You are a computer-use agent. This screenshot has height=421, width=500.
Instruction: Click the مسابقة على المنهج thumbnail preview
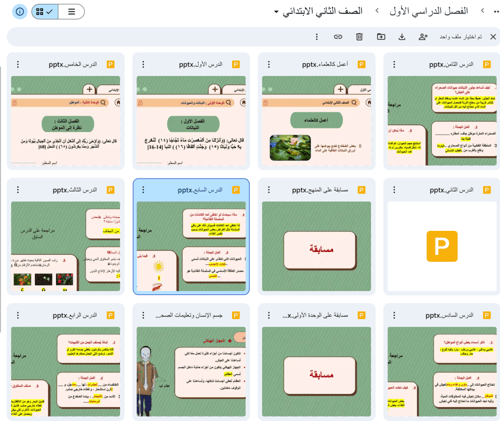(x=316, y=246)
